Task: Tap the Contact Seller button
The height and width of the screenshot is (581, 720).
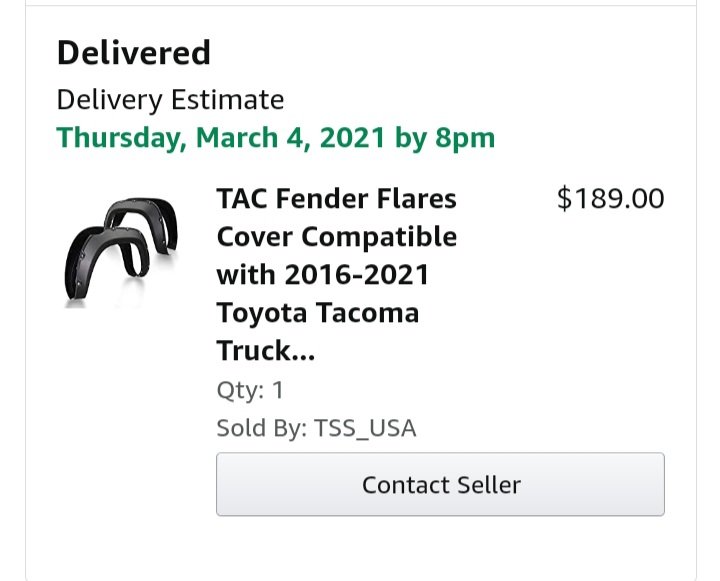Action: [440, 485]
